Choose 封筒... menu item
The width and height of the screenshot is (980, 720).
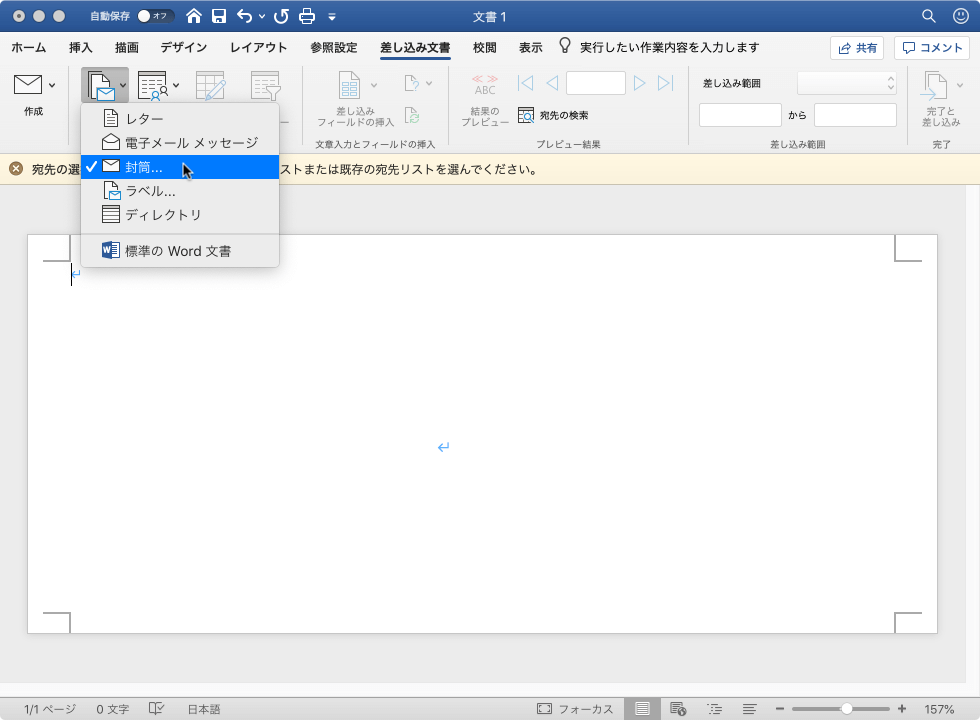click(x=180, y=167)
